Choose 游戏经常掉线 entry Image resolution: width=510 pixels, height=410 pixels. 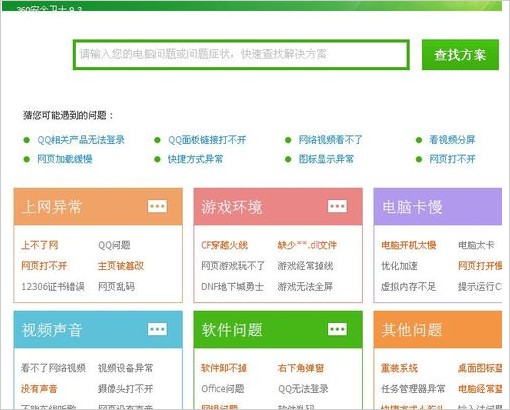pos(305,266)
